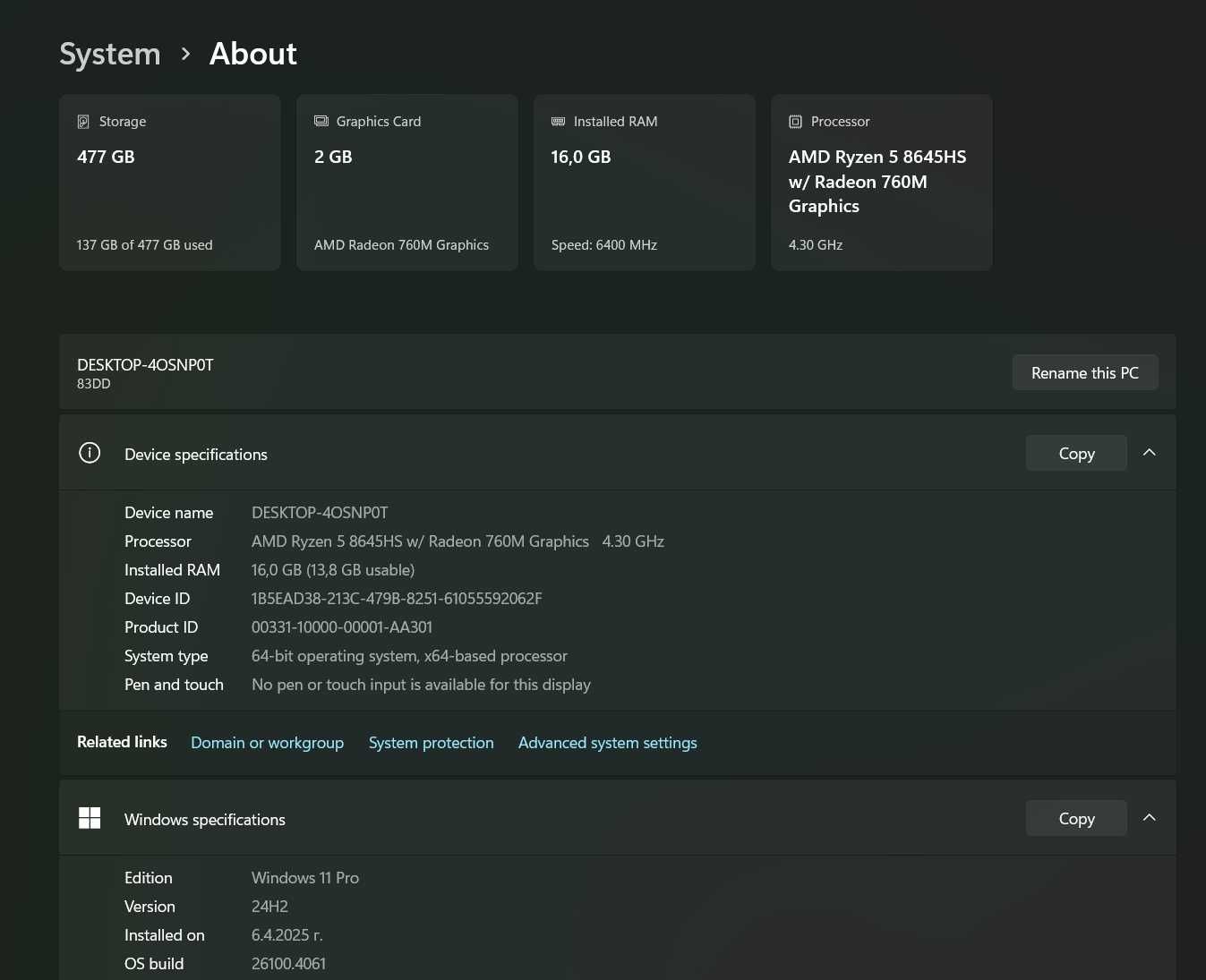
Task: Click the Windows logo icon
Action: [x=90, y=818]
